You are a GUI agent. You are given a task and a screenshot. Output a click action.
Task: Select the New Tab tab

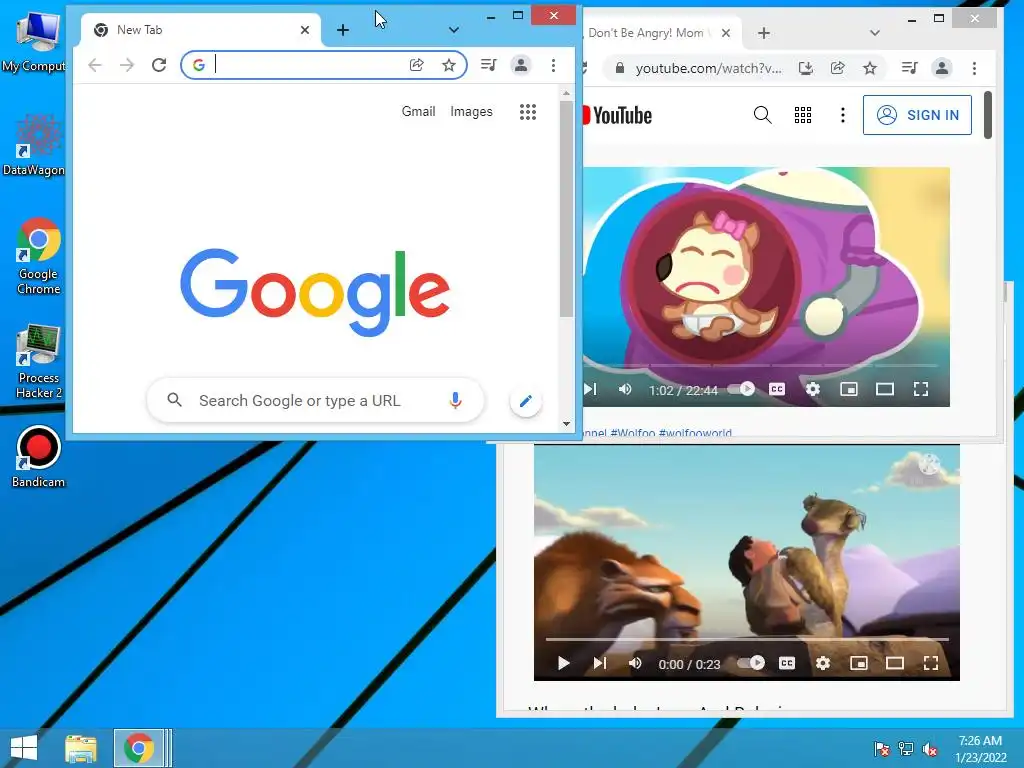pos(200,29)
